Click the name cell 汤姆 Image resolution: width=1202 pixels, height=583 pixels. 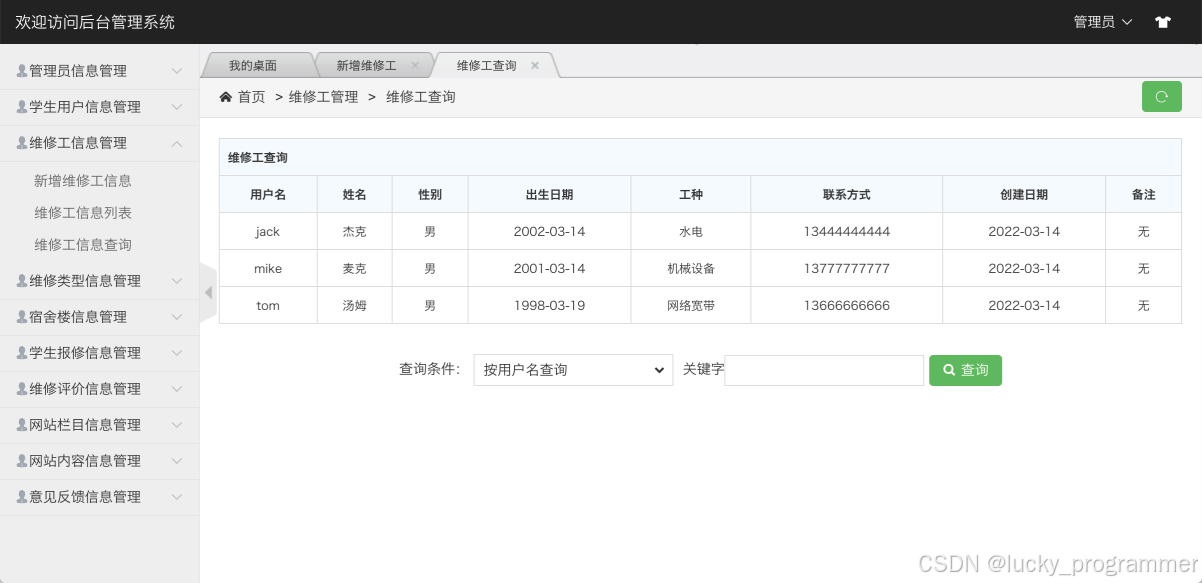pos(355,306)
